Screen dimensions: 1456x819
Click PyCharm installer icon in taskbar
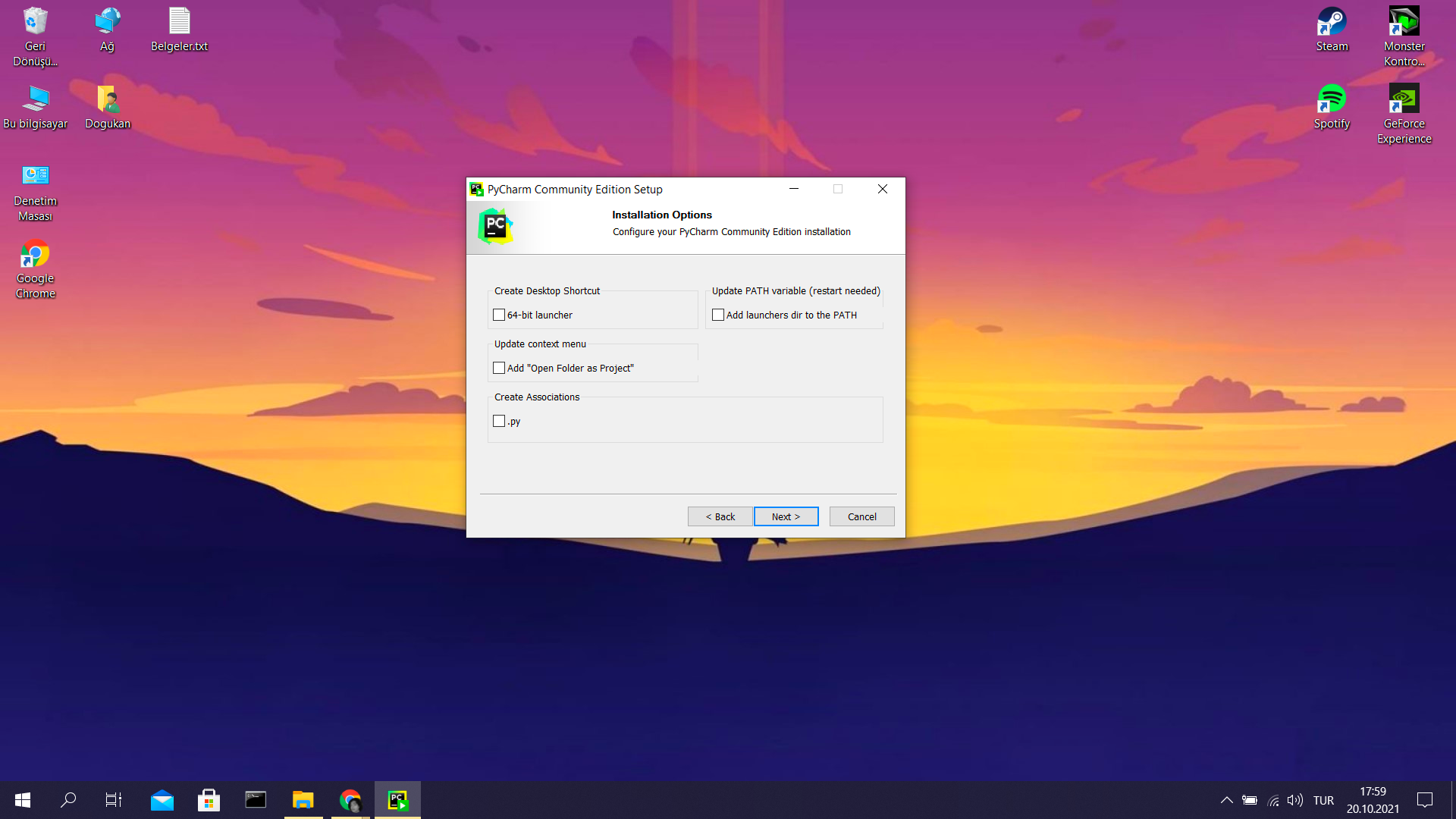coord(397,799)
